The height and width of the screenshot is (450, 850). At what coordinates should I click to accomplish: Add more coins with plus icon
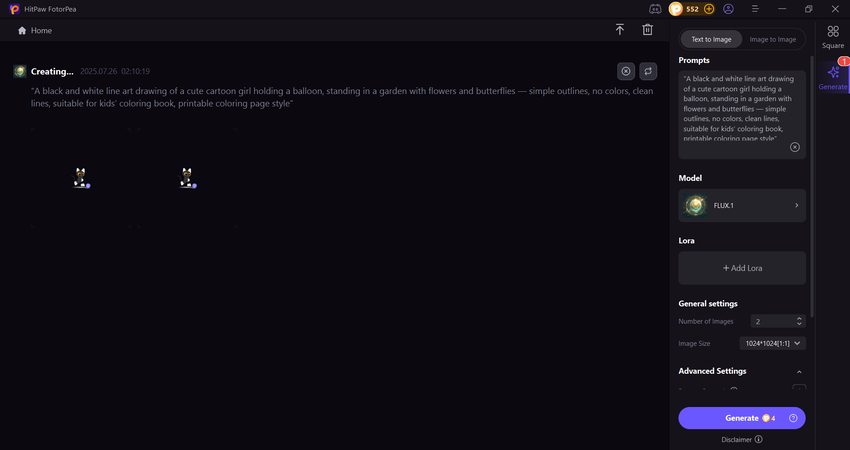tap(709, 9)
